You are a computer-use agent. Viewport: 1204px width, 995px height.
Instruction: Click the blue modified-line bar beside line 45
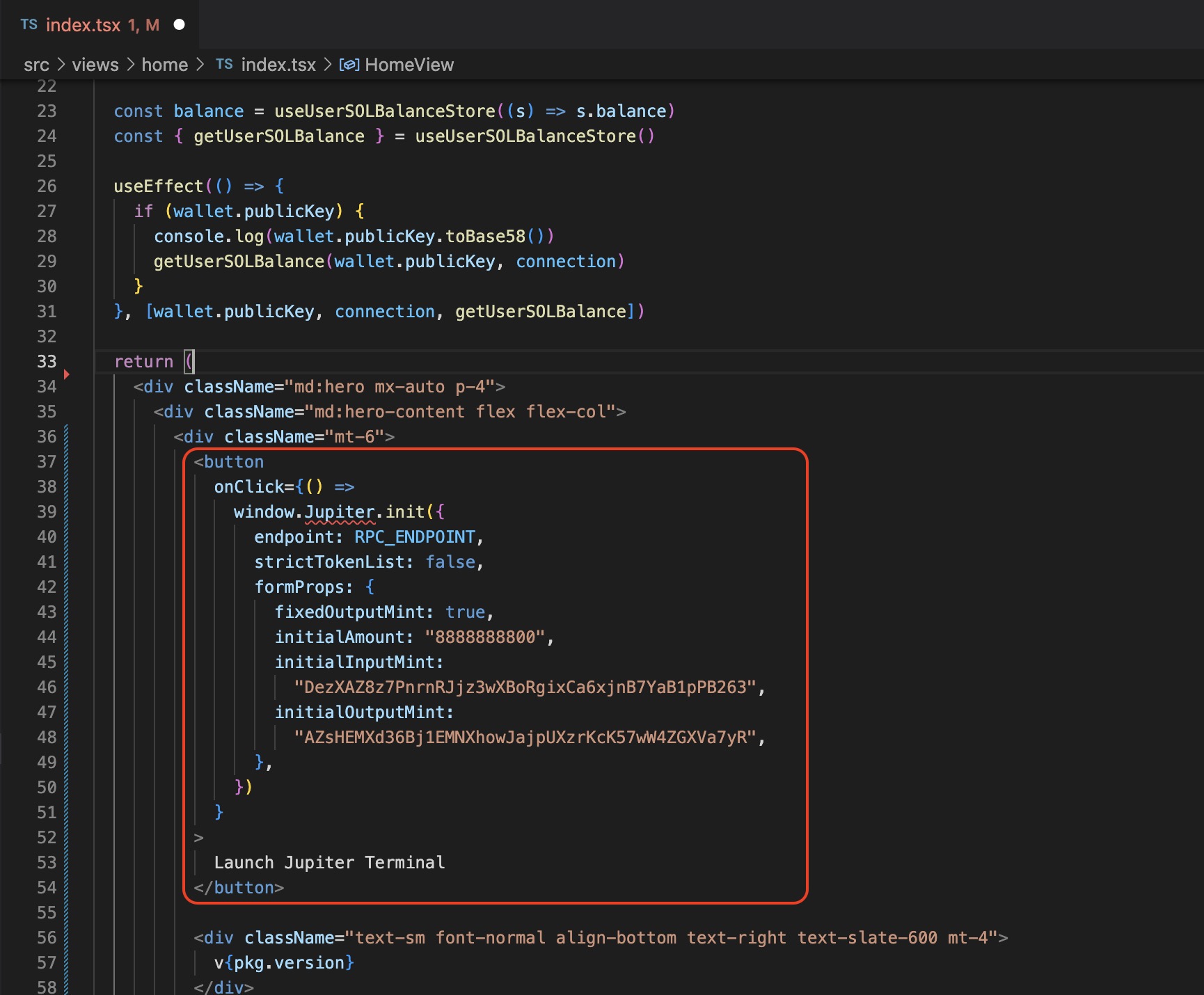click(67, 662)
